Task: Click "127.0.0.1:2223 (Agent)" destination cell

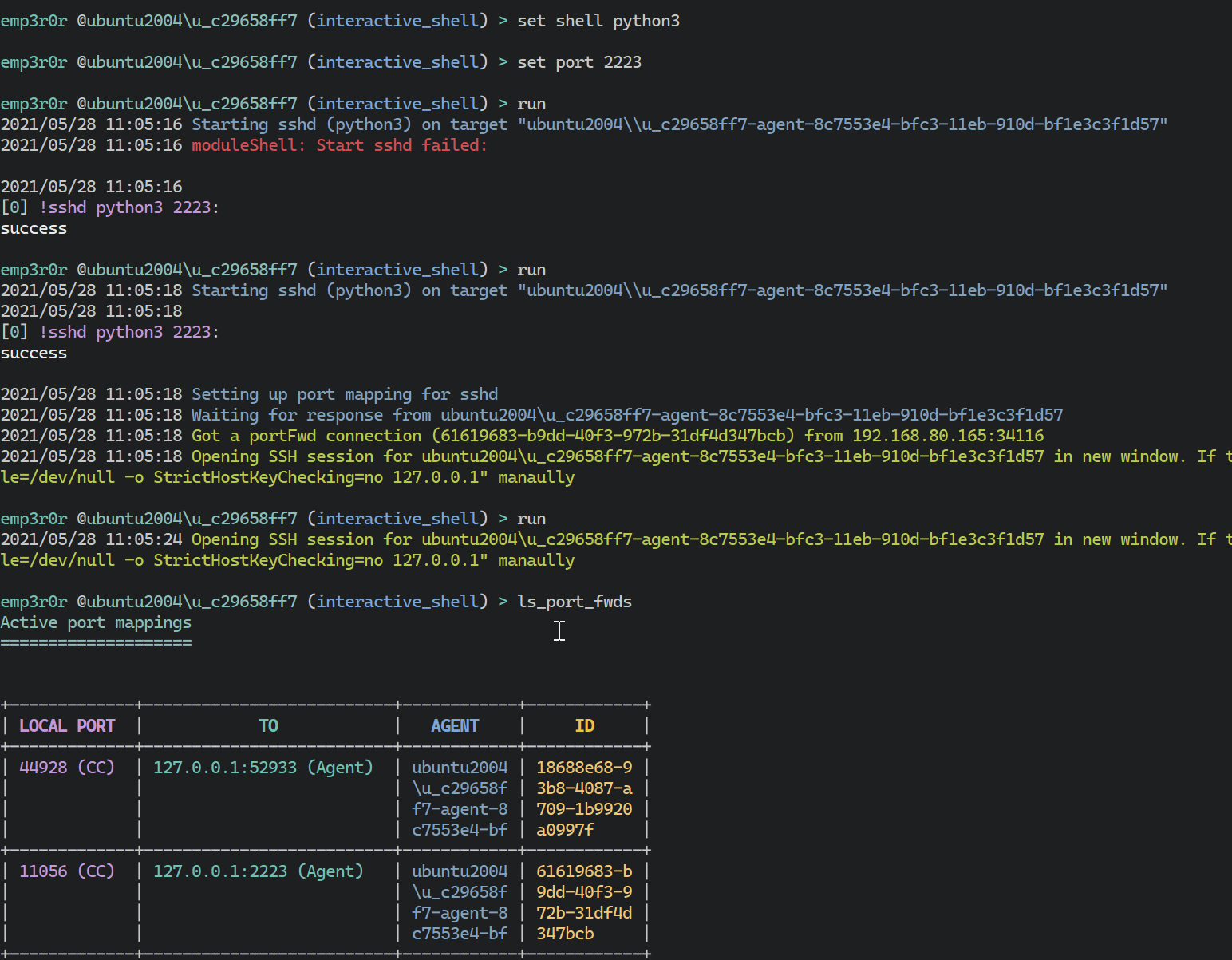Action: click(x=259, y=871)
